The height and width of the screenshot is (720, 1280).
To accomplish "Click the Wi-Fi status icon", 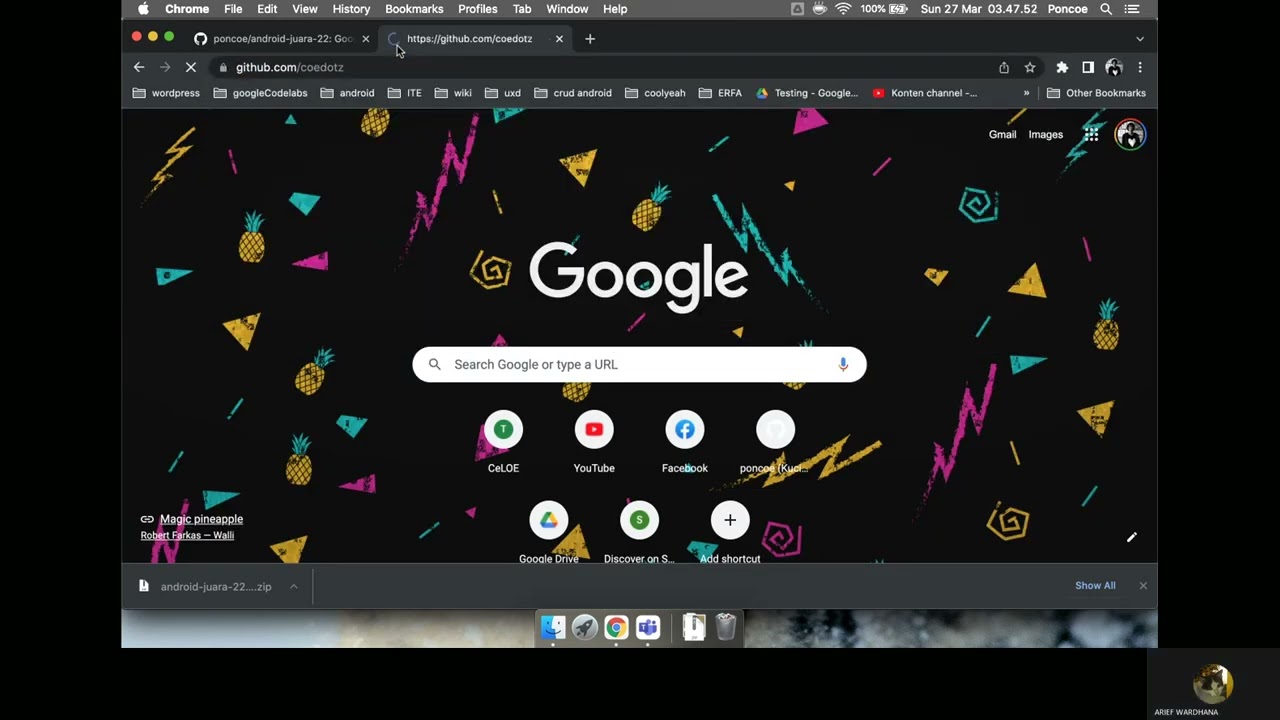I will tap(843, 9).
